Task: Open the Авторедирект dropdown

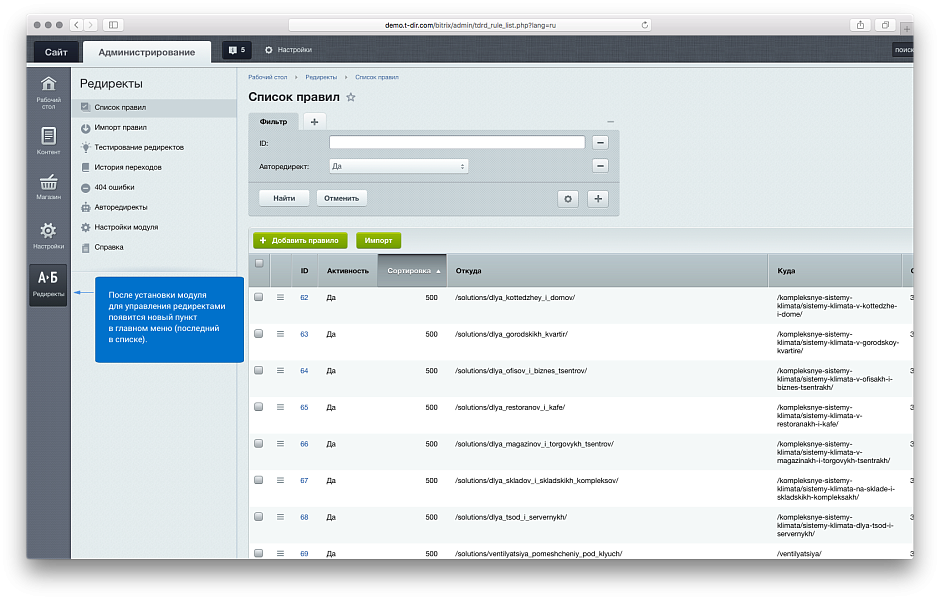Action: [399, 166]
